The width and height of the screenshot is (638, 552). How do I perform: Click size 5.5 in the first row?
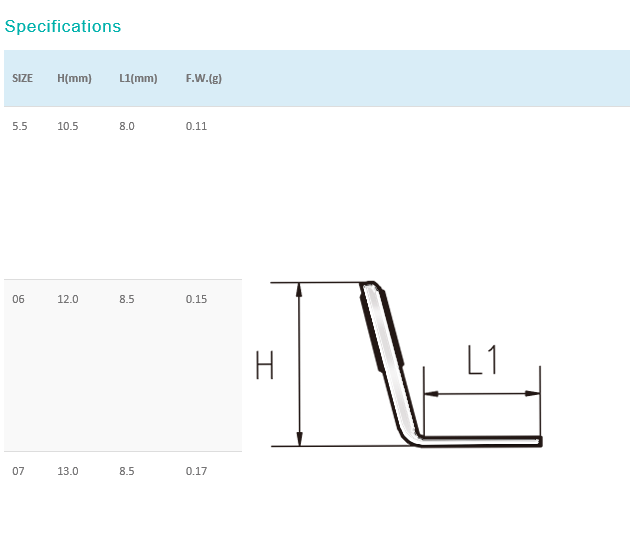pyautogui.click(x=20, y=126)
